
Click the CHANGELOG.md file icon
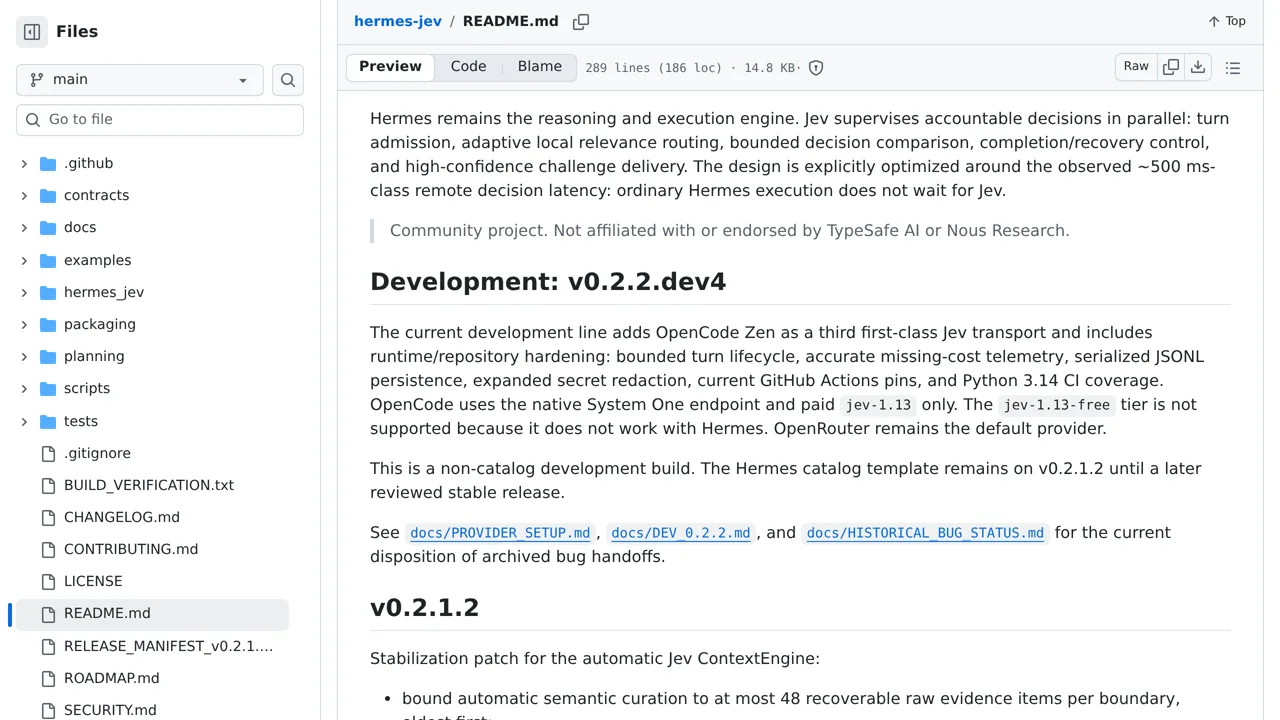tap(48, 517)
